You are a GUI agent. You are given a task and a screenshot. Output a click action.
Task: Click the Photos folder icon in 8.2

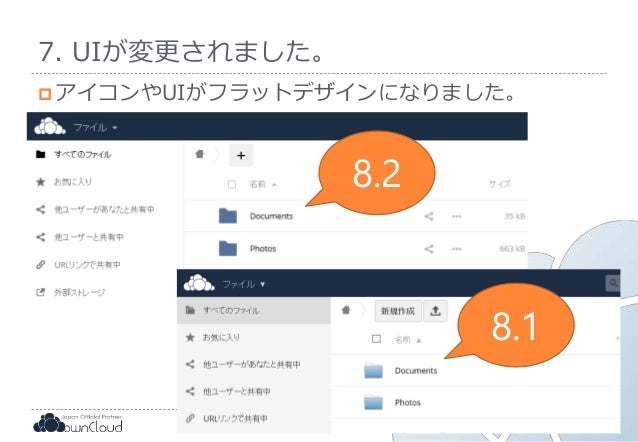click(x=228, y=248)
